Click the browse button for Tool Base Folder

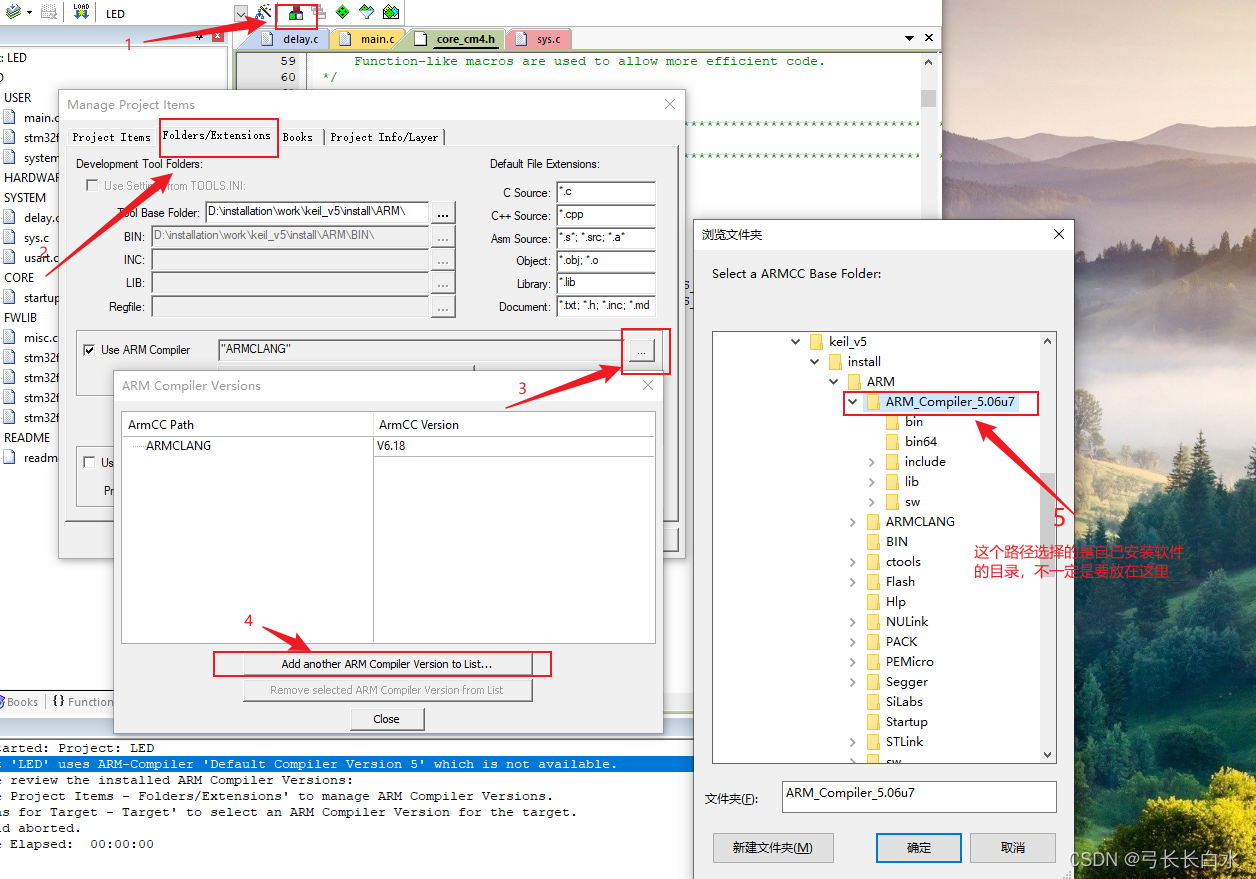[443, 212]
